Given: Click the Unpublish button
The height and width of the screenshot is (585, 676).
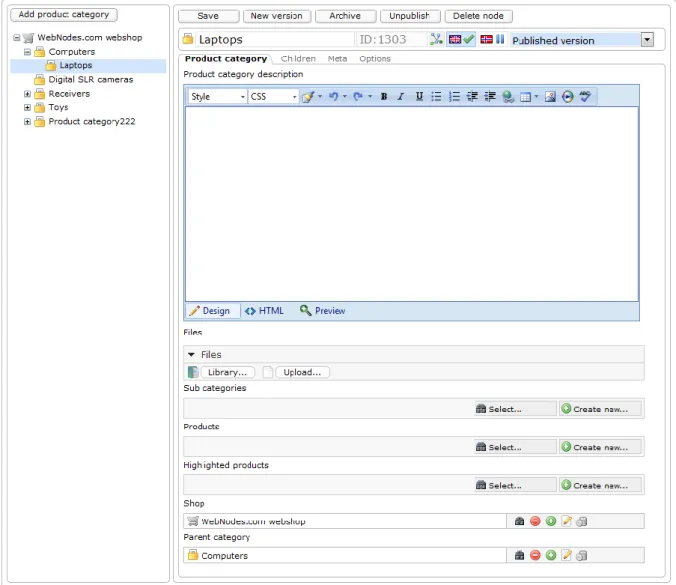Looking at the screenshot, I should coord(410,16).
